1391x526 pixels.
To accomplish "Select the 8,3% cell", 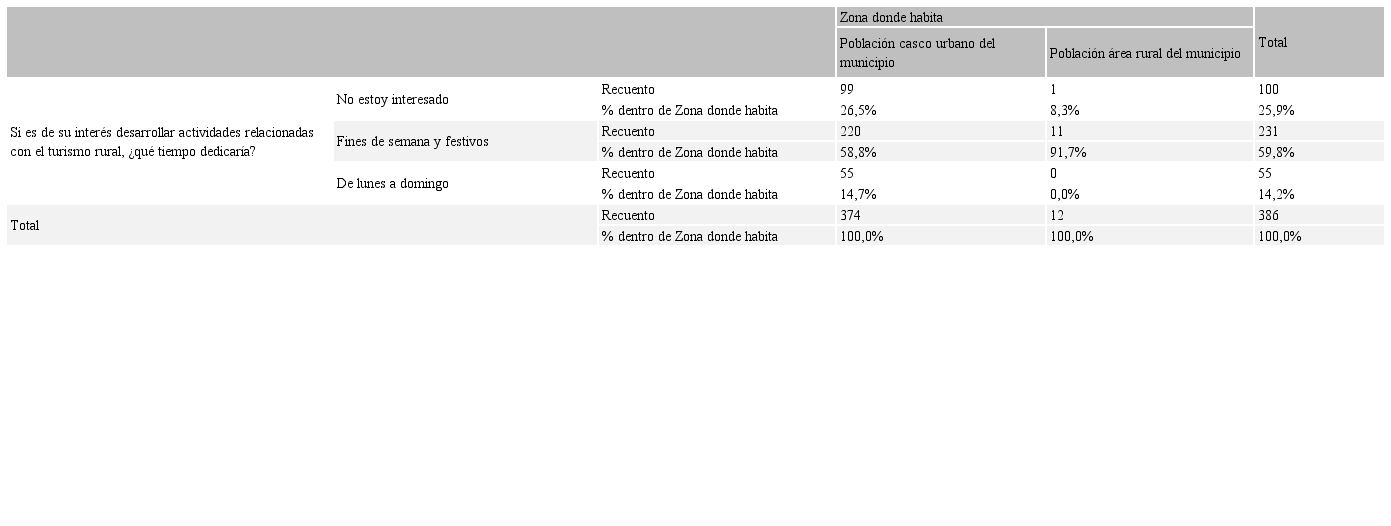I will (x=1065, y=110).
